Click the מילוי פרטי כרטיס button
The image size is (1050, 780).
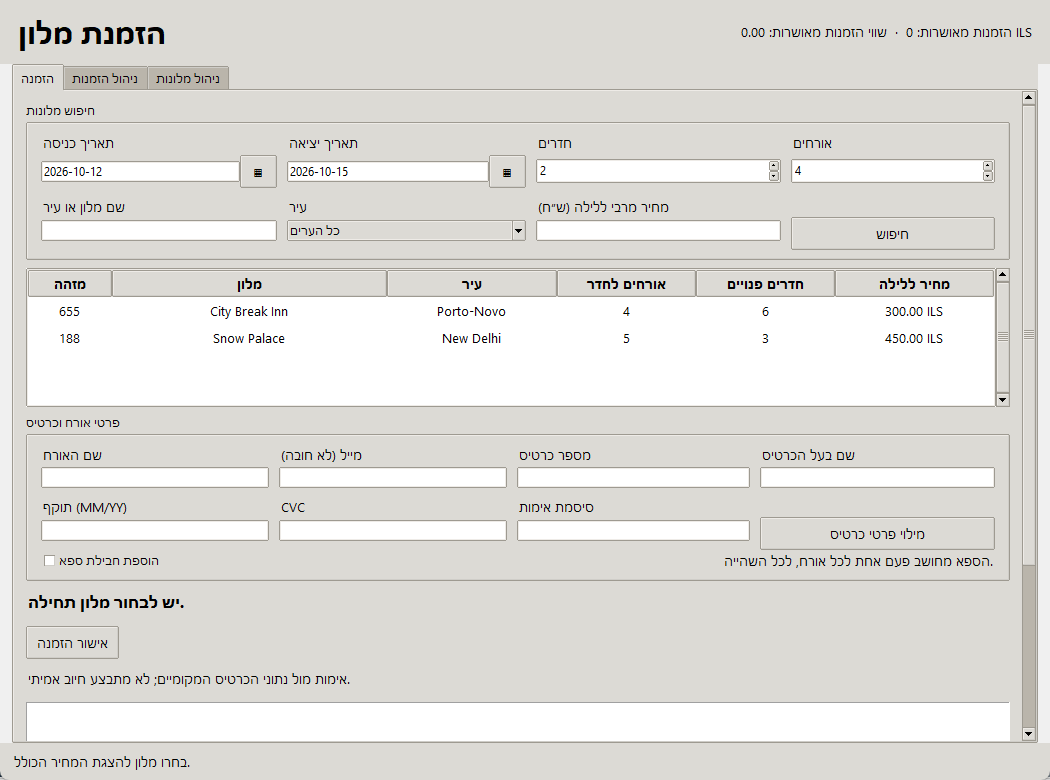point(877,534)
